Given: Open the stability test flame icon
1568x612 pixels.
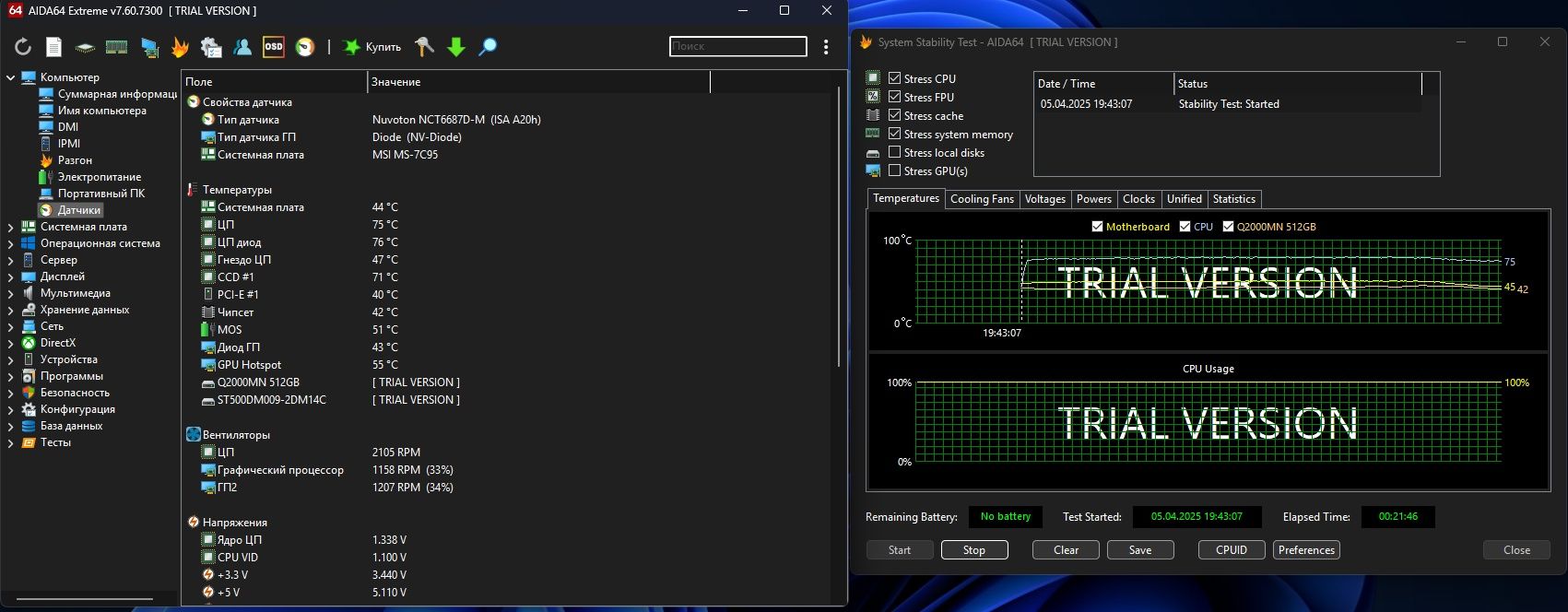Looking at the screenshot, I should [180, 47].
